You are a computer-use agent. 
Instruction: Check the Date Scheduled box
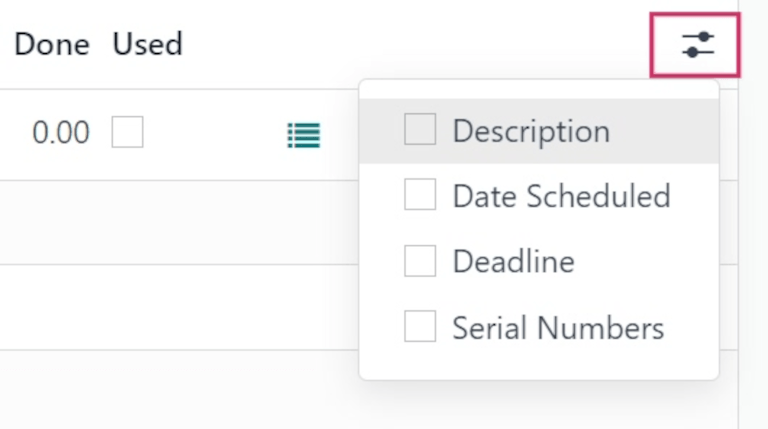420,196
